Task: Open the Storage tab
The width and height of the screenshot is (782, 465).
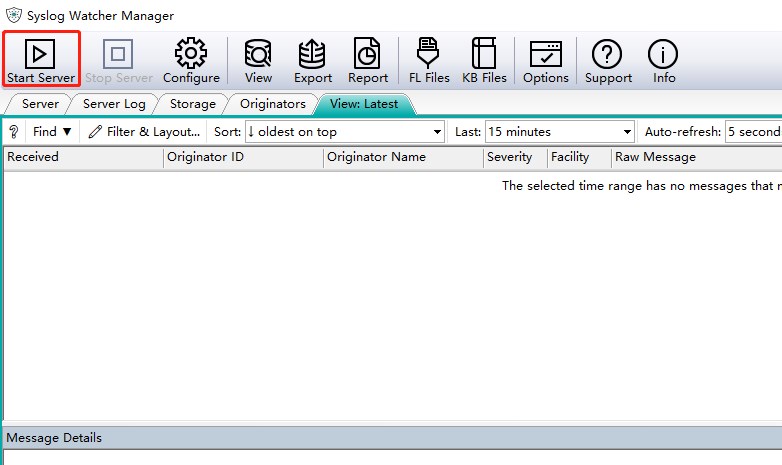Action: 193,104
